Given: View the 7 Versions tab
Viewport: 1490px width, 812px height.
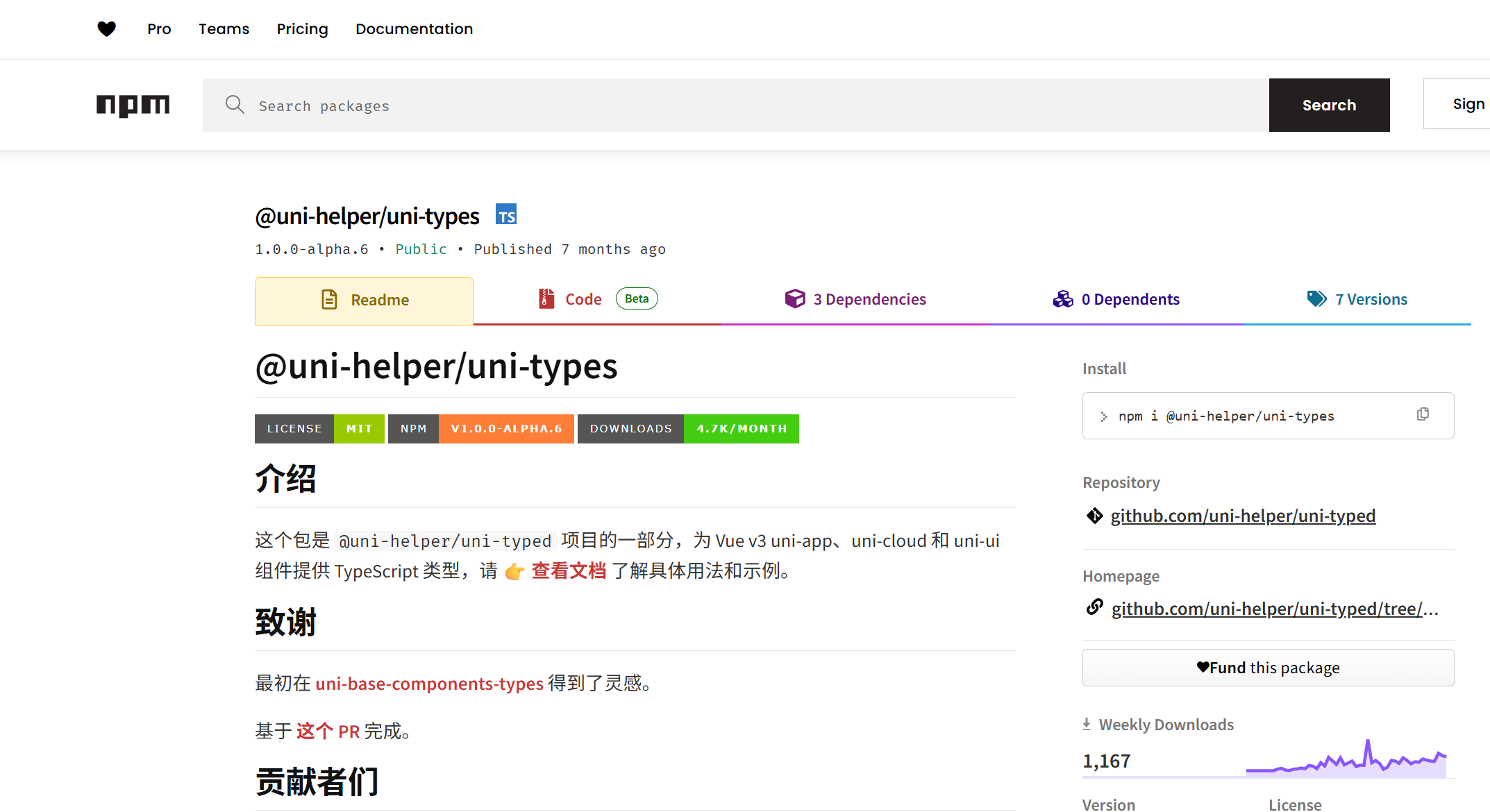Looking at the screenshot, I should coord(1357,299).
